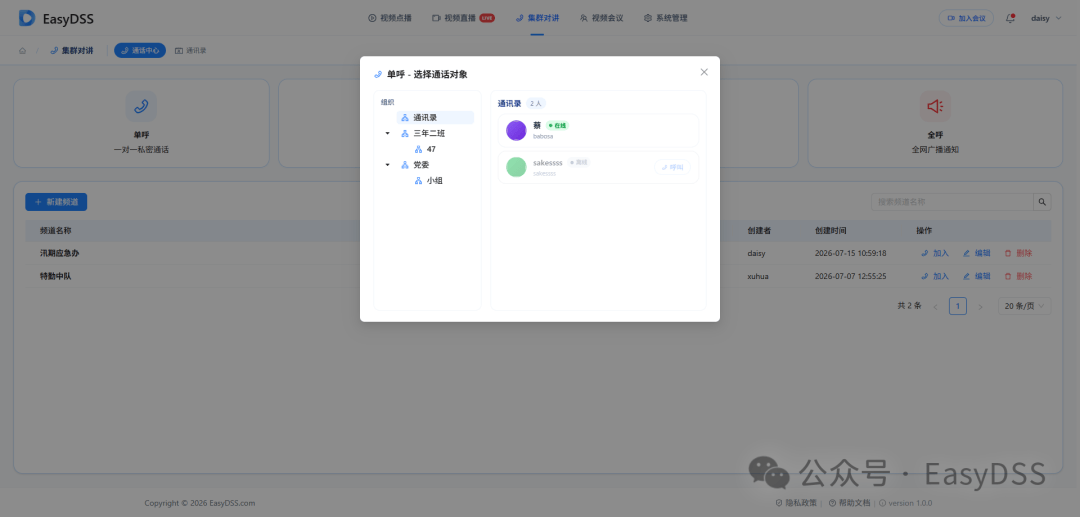Open the 视频会议 menu
Screen dimensions: 1080x517
pyautogui.click(x=601, y=18)
